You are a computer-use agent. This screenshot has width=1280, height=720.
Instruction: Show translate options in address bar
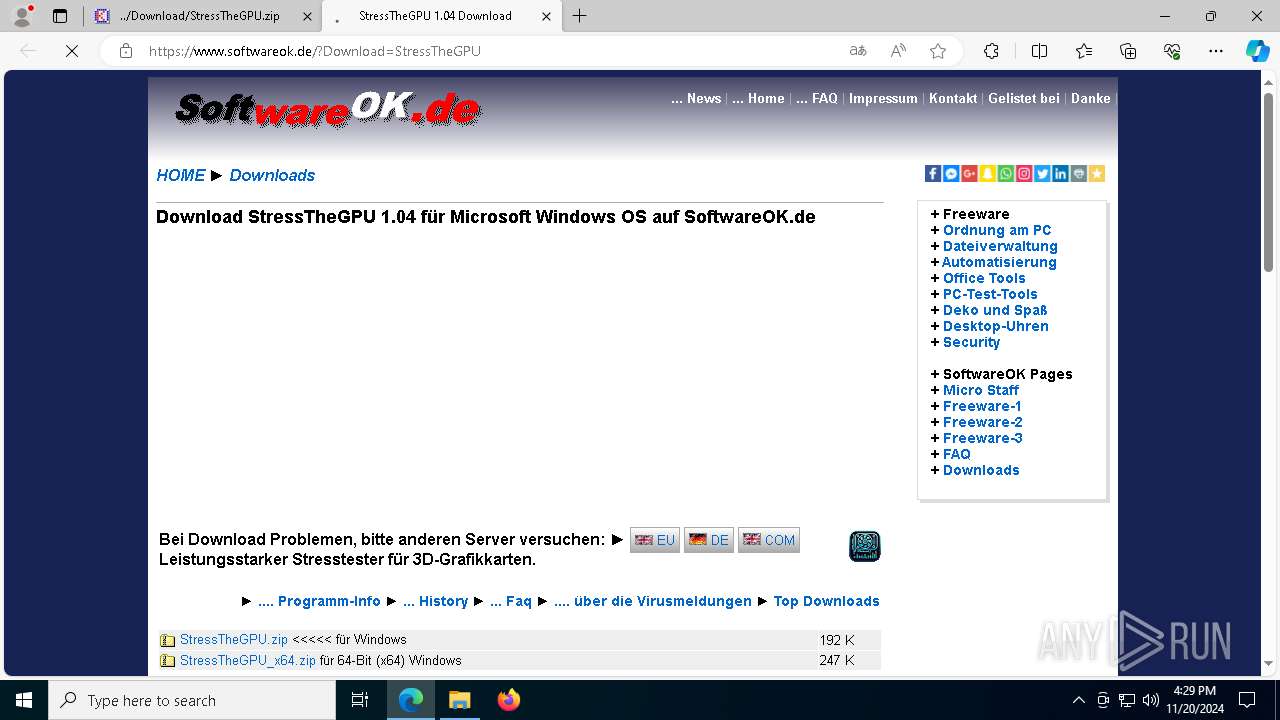858,51
